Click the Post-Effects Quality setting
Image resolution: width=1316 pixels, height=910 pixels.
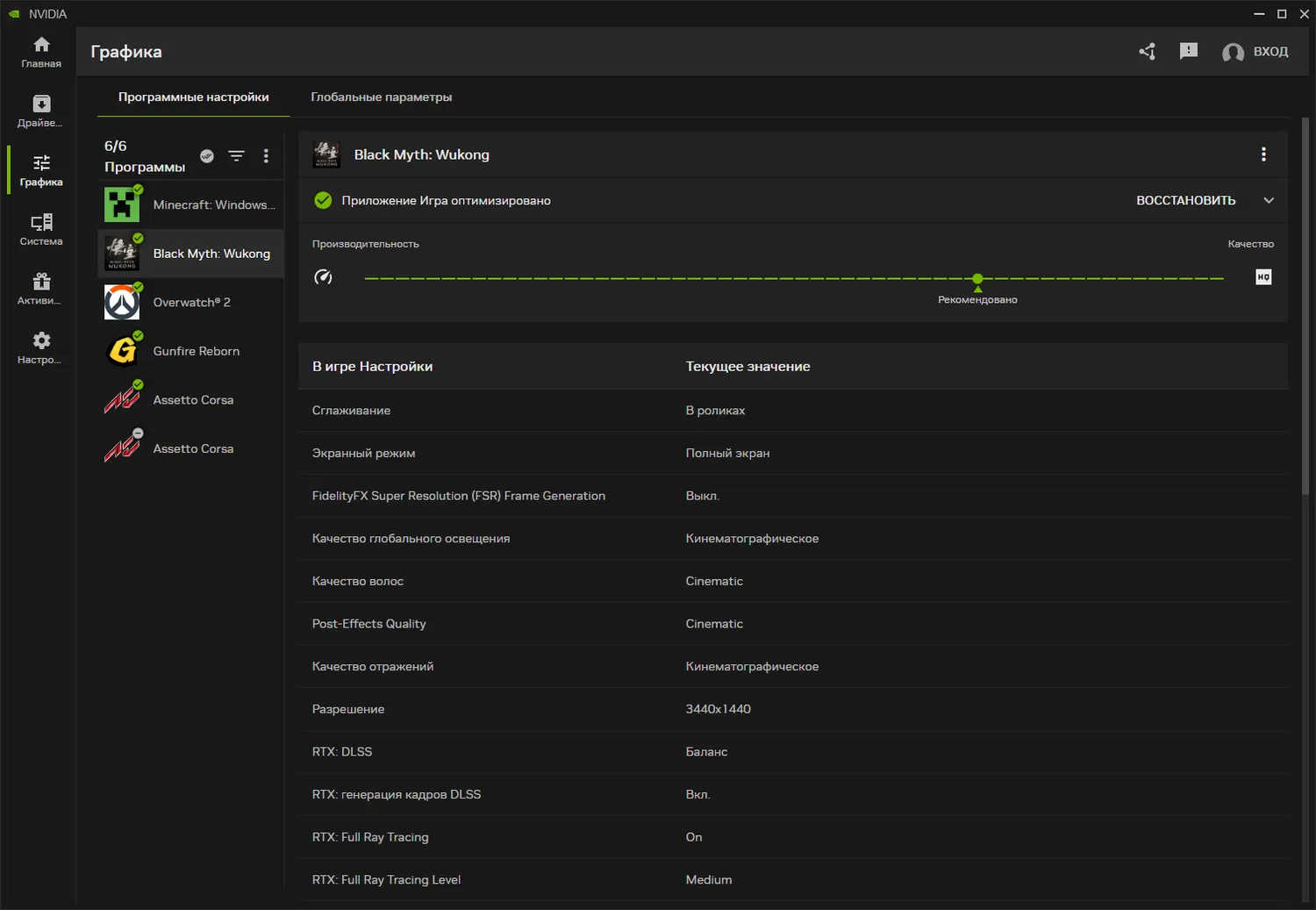click(x=793, y=624)
